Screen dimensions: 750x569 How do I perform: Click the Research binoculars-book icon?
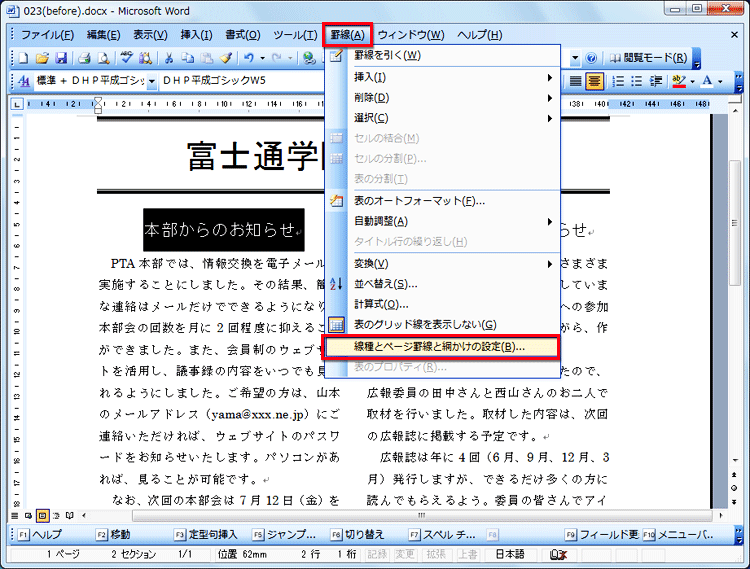pyautogui.click(x=145, y=58)
